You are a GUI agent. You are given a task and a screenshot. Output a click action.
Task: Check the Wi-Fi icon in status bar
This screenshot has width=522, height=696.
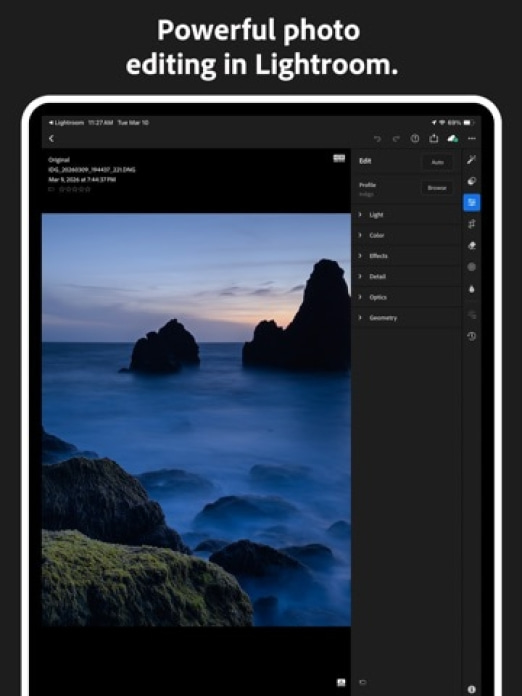[x=442, y=123]
